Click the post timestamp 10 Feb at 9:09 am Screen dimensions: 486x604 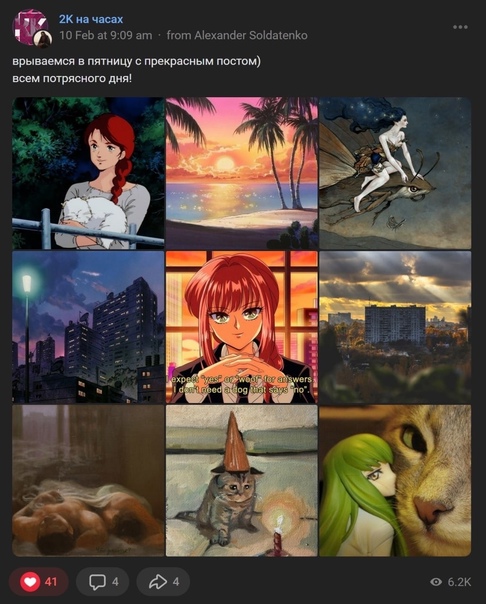106,35
